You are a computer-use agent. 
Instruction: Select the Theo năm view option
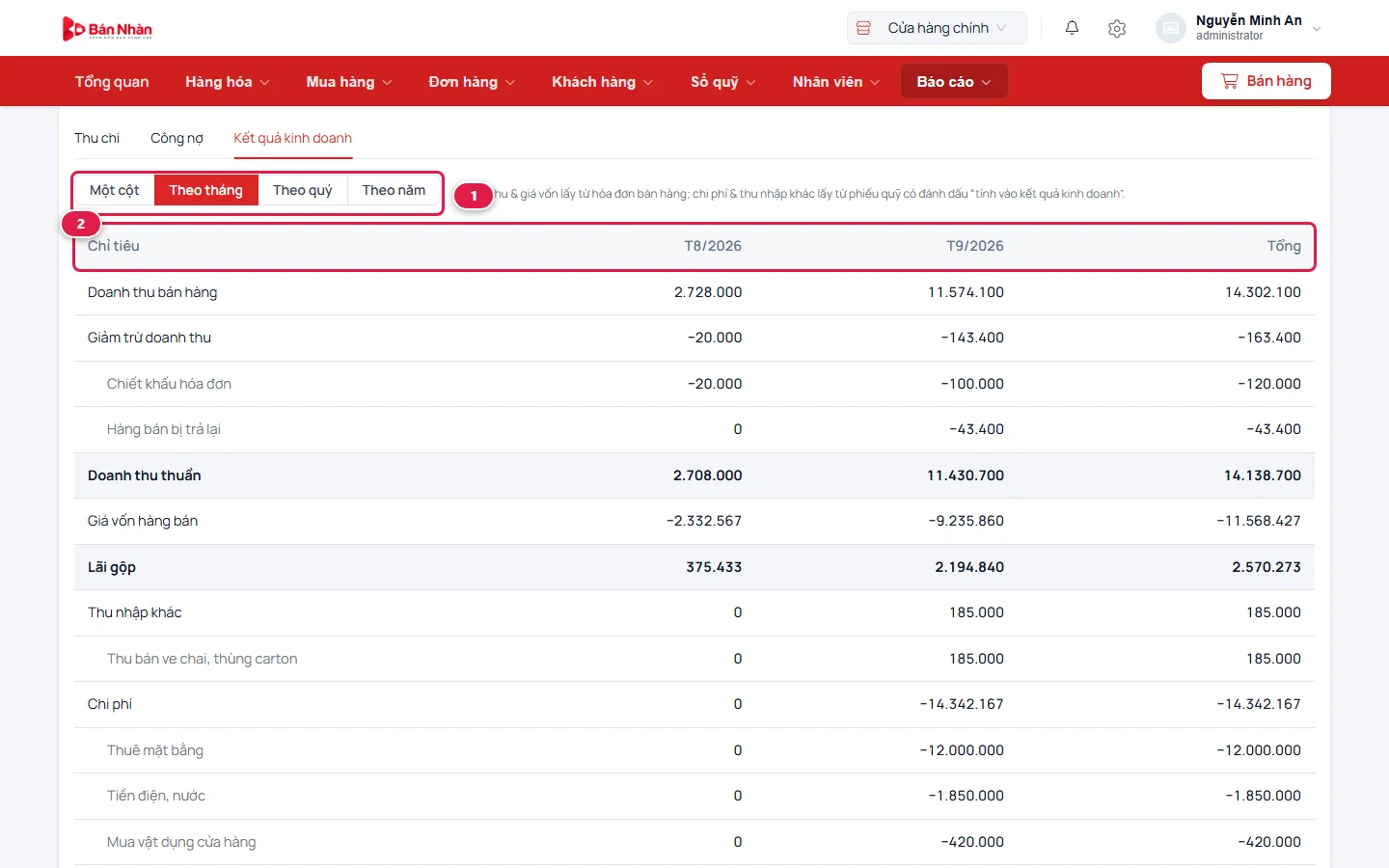point(394,190)
